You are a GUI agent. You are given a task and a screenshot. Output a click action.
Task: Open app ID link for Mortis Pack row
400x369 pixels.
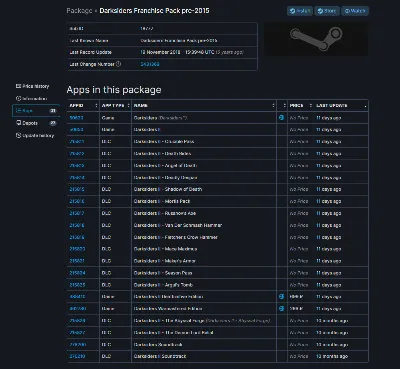click(77, 201)
